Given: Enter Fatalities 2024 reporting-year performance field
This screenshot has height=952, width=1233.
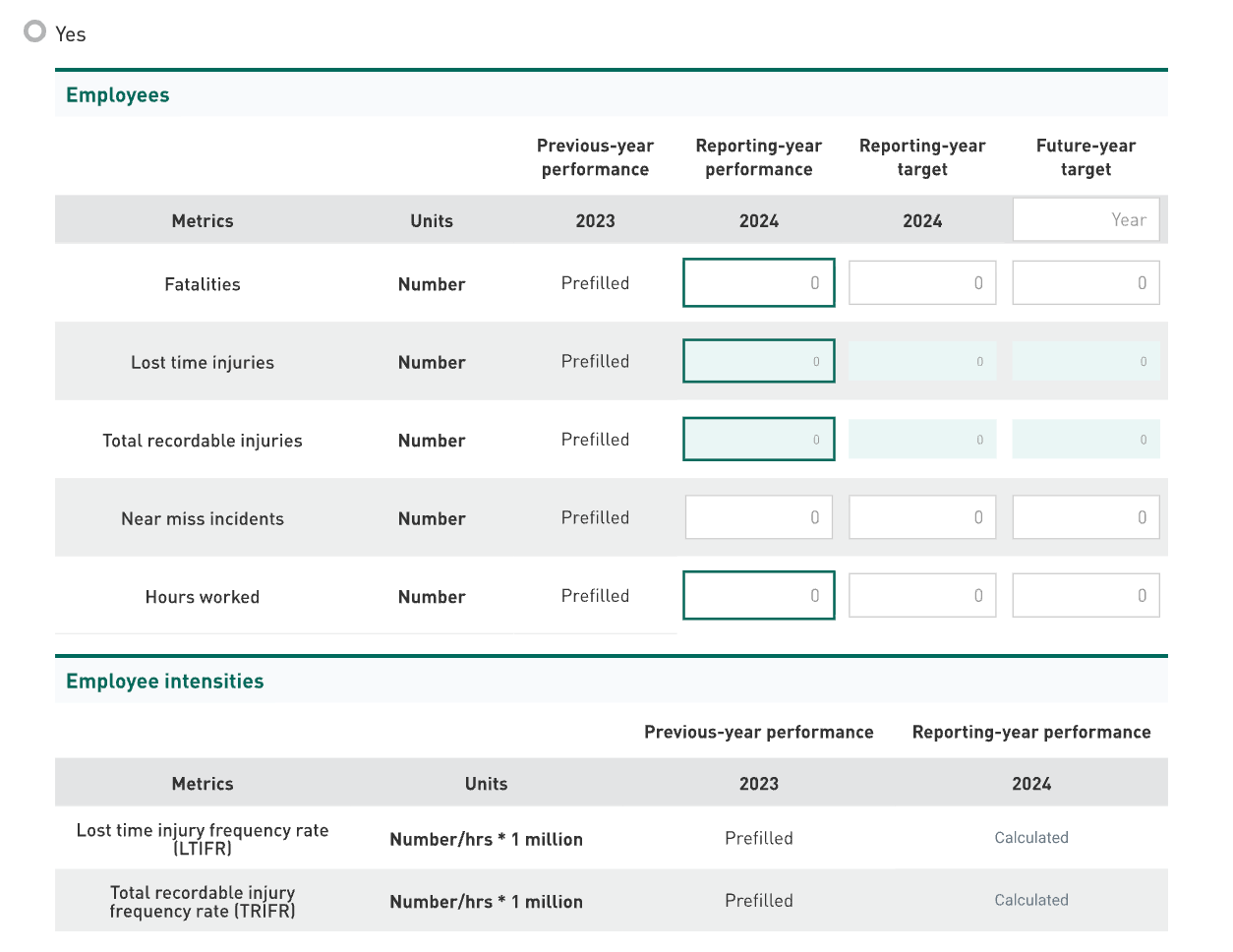Looking at the screenshot, I should 758,283.
